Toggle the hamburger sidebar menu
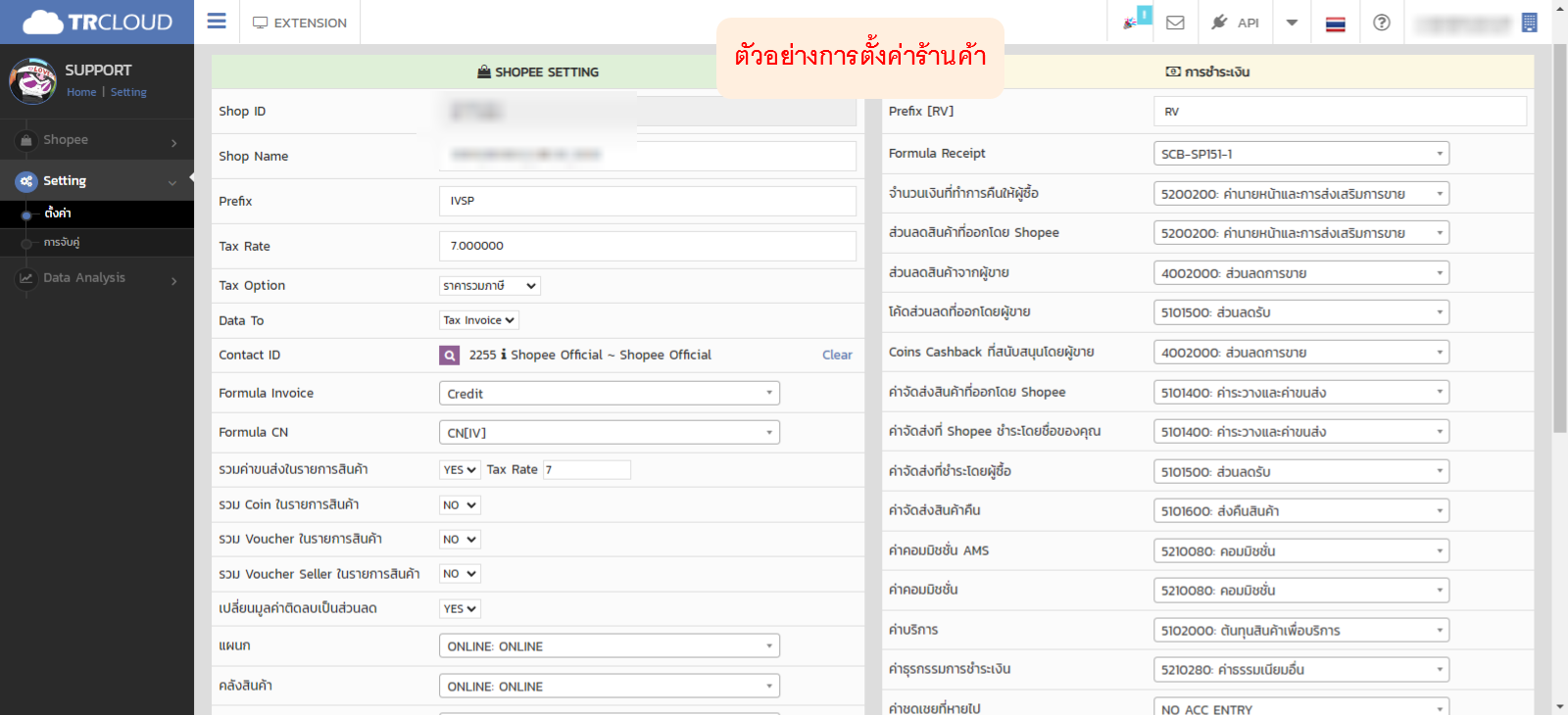 [217, 22]
